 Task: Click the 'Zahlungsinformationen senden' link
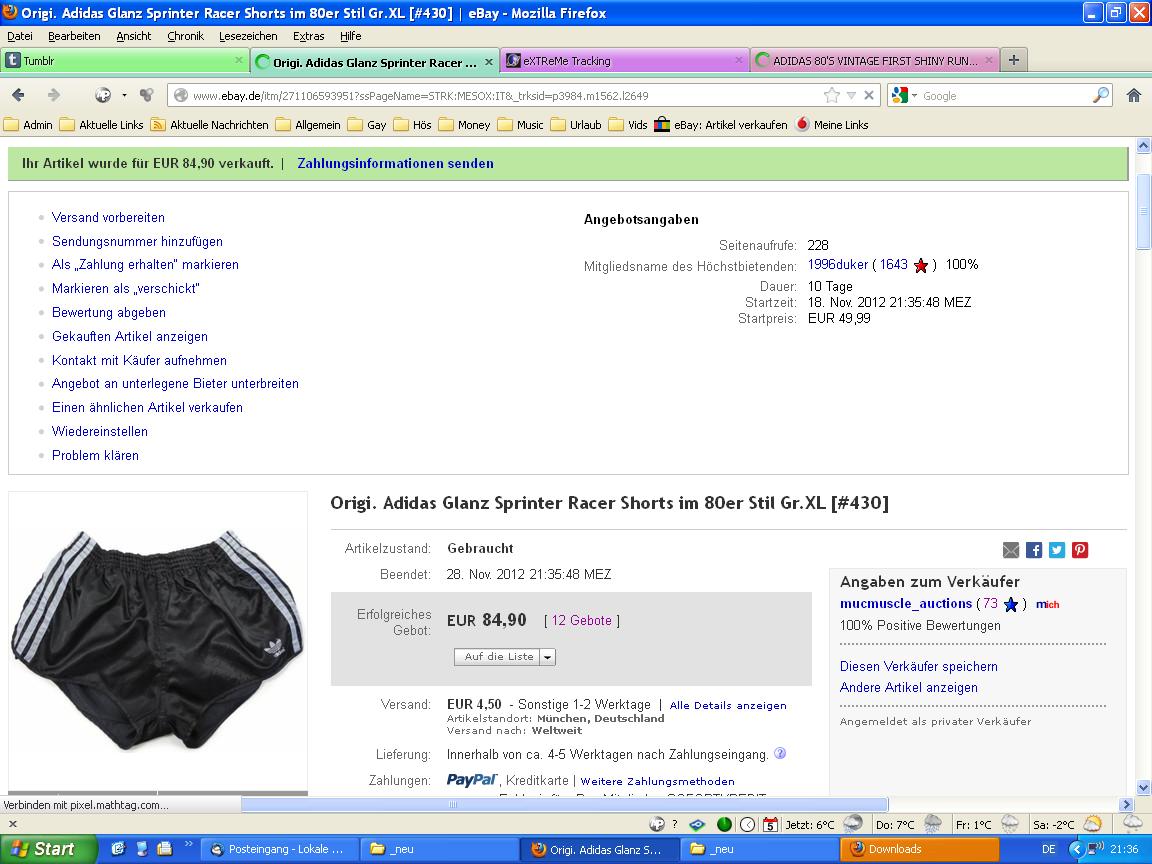tap(395, 163)
